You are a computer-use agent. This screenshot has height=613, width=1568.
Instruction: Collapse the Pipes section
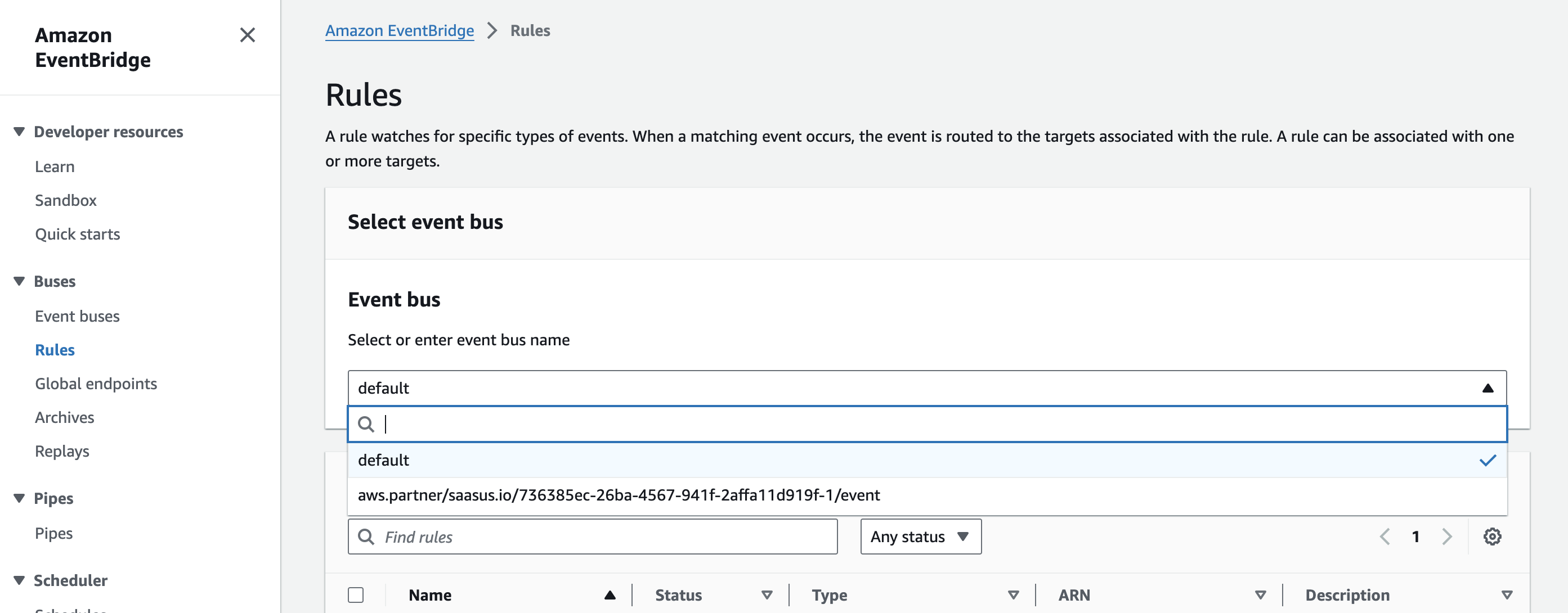click(x=19, y=499)
